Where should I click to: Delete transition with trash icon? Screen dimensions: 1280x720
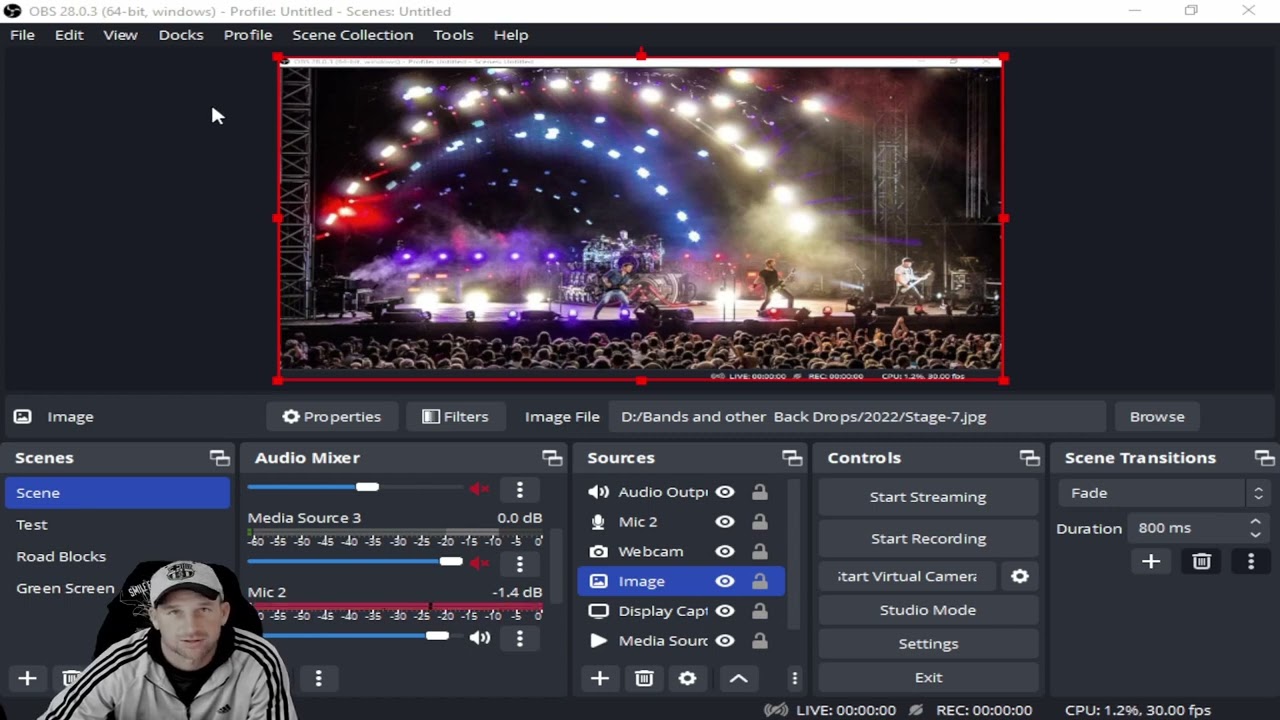coord(1201,562)
